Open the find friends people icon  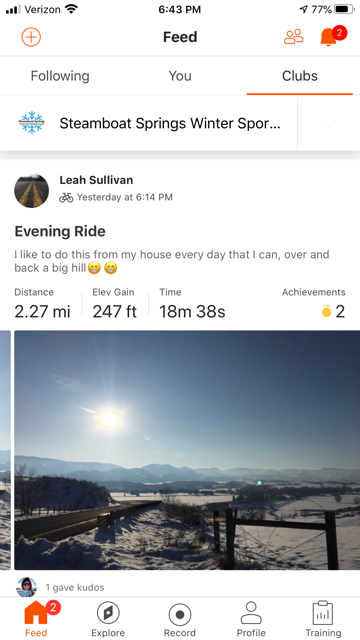[293, 37]
